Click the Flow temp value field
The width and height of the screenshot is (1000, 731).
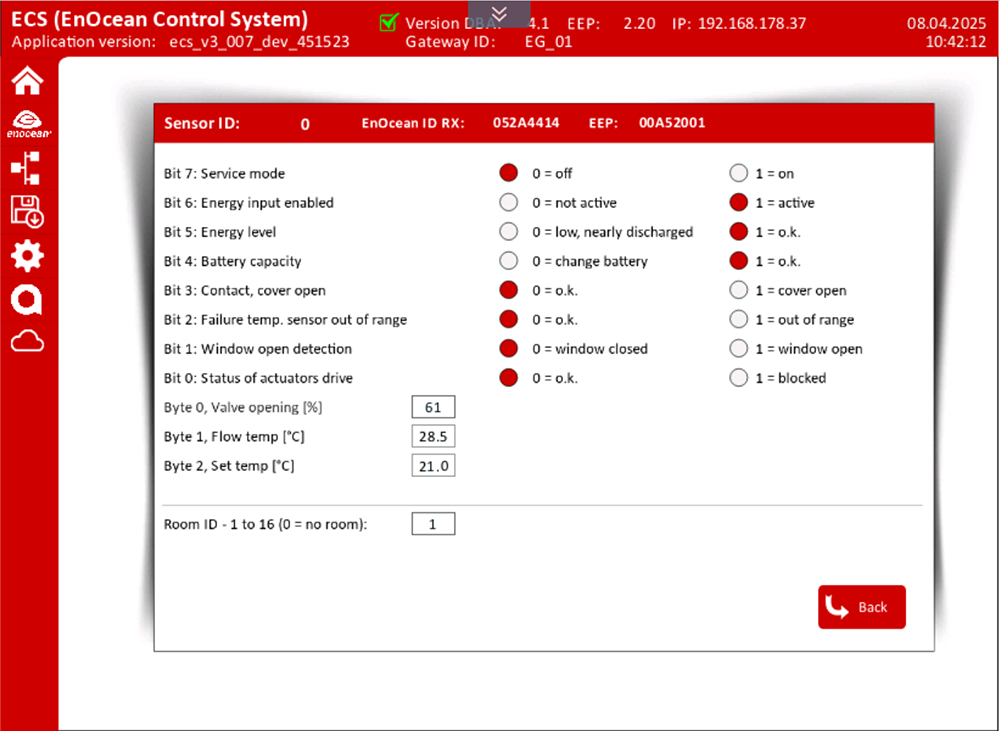pyautogui.click(x=433, y=436)
